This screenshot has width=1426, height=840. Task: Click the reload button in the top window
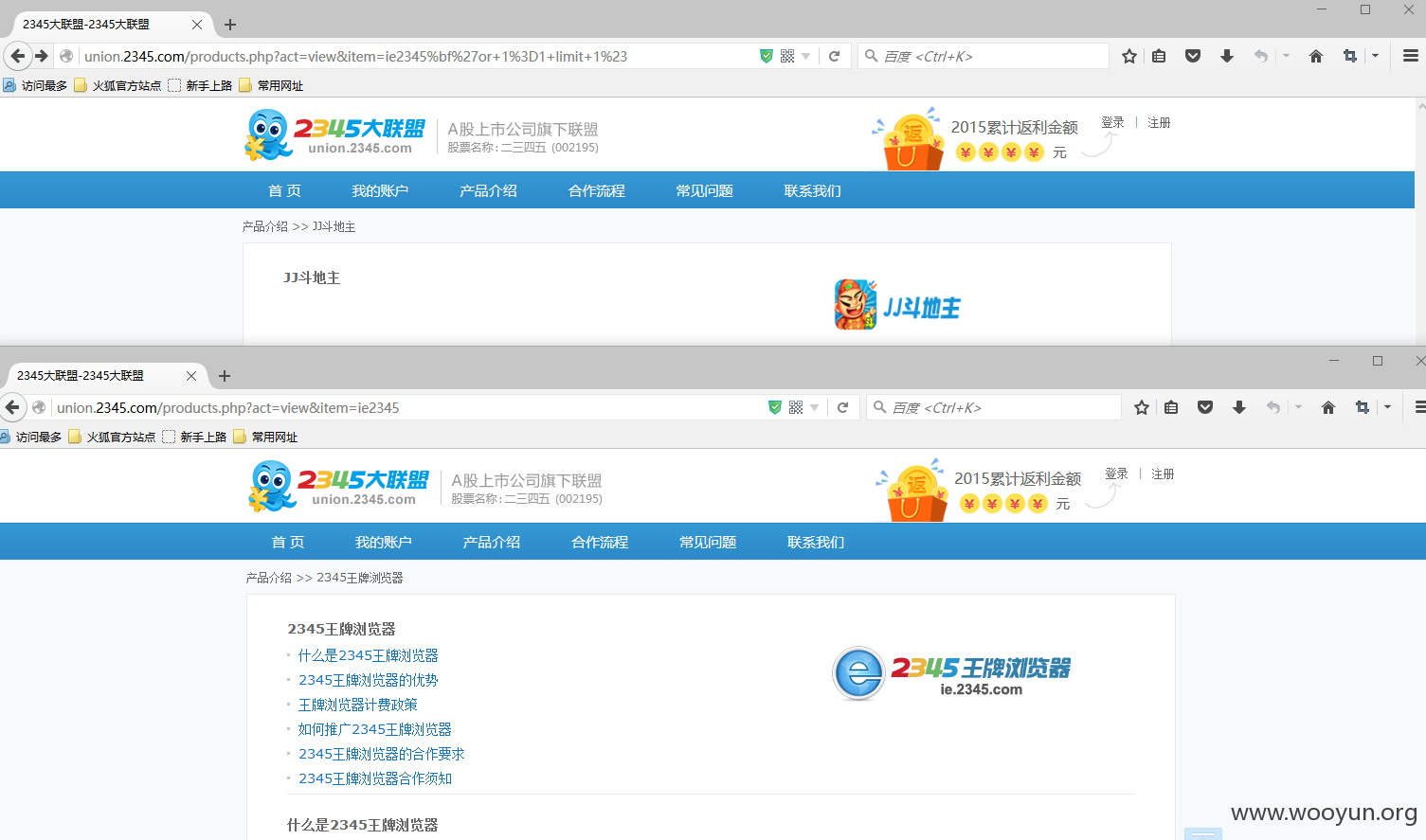pyautogui.click(x=835, y=56)
